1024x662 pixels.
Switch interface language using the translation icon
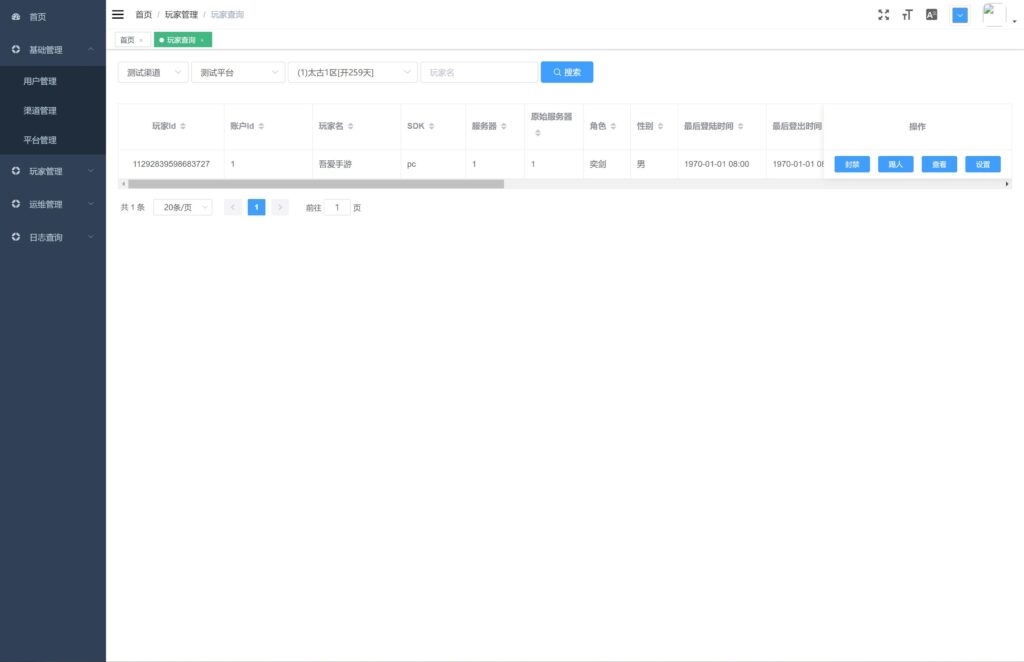click(x=931, y=14)
